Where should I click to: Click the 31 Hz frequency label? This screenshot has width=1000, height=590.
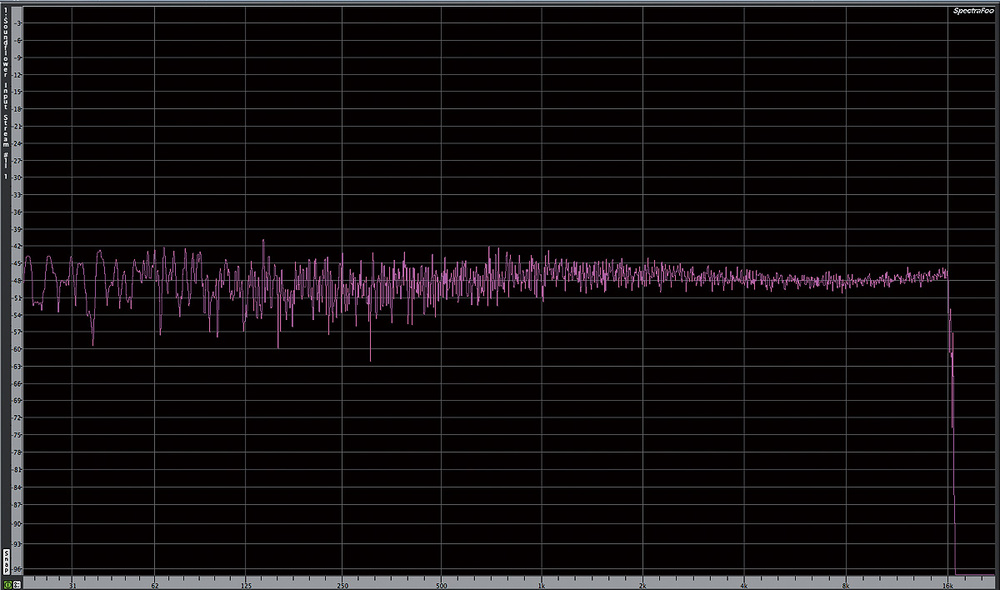pos(73,586)
